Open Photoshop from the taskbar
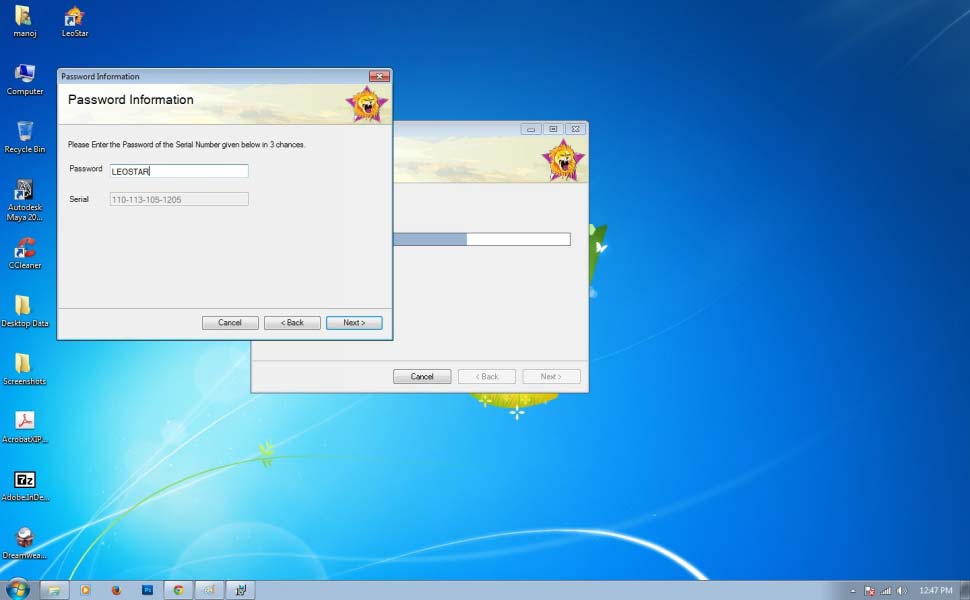 click(147, 590)
